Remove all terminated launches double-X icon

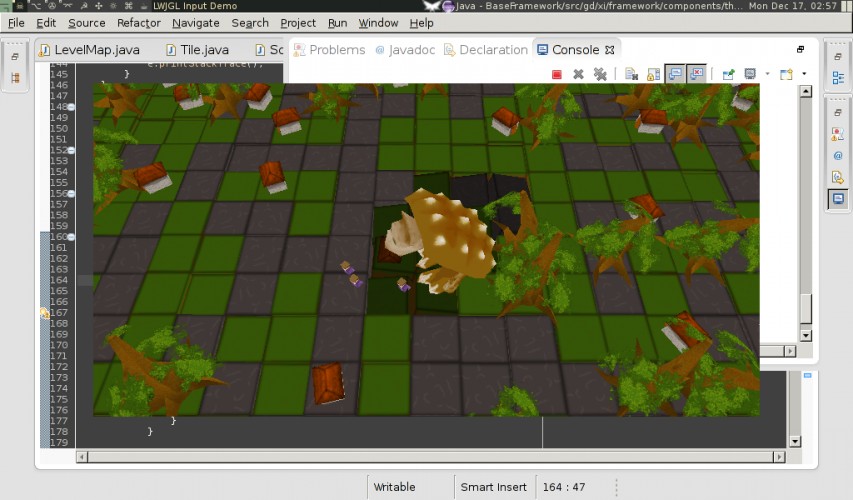[x=600, y=75]
